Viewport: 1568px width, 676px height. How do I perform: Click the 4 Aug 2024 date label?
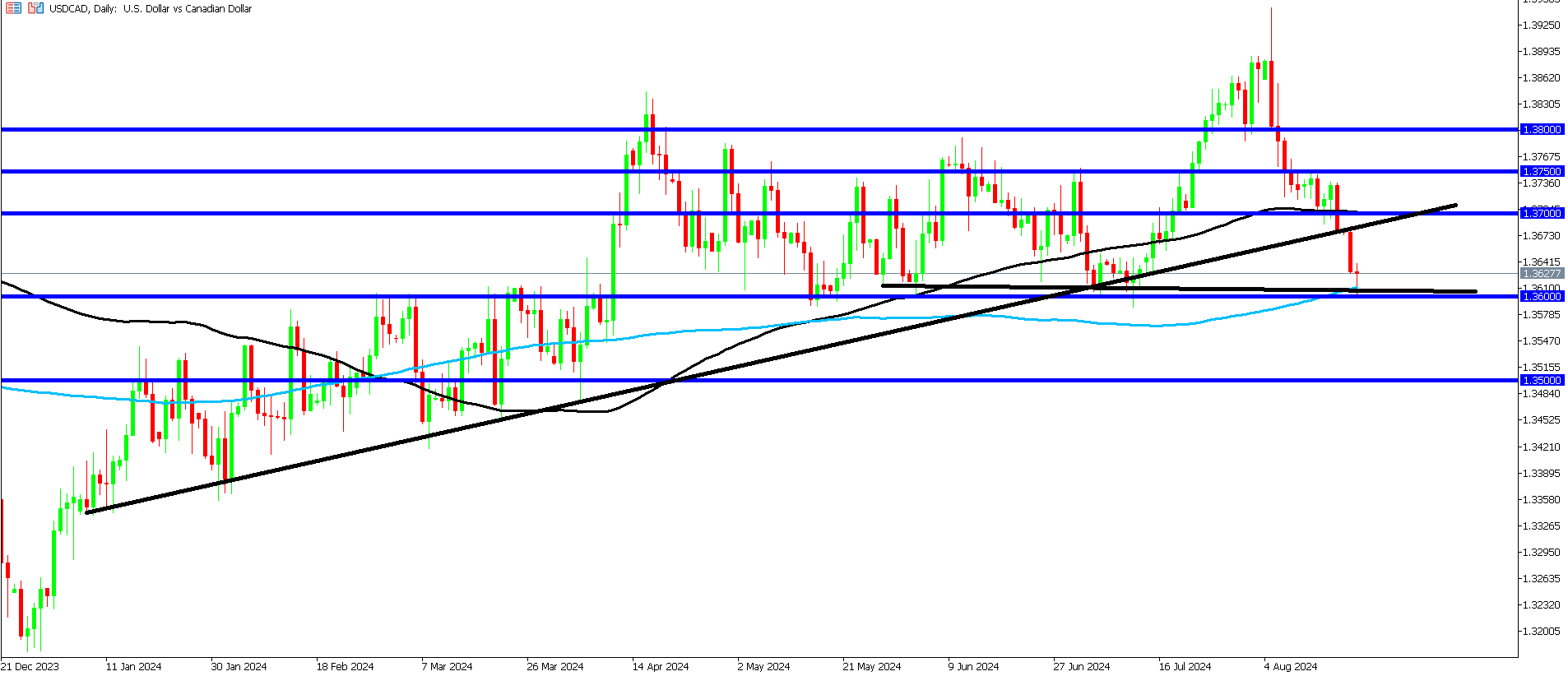click(x=1291, y=667)
